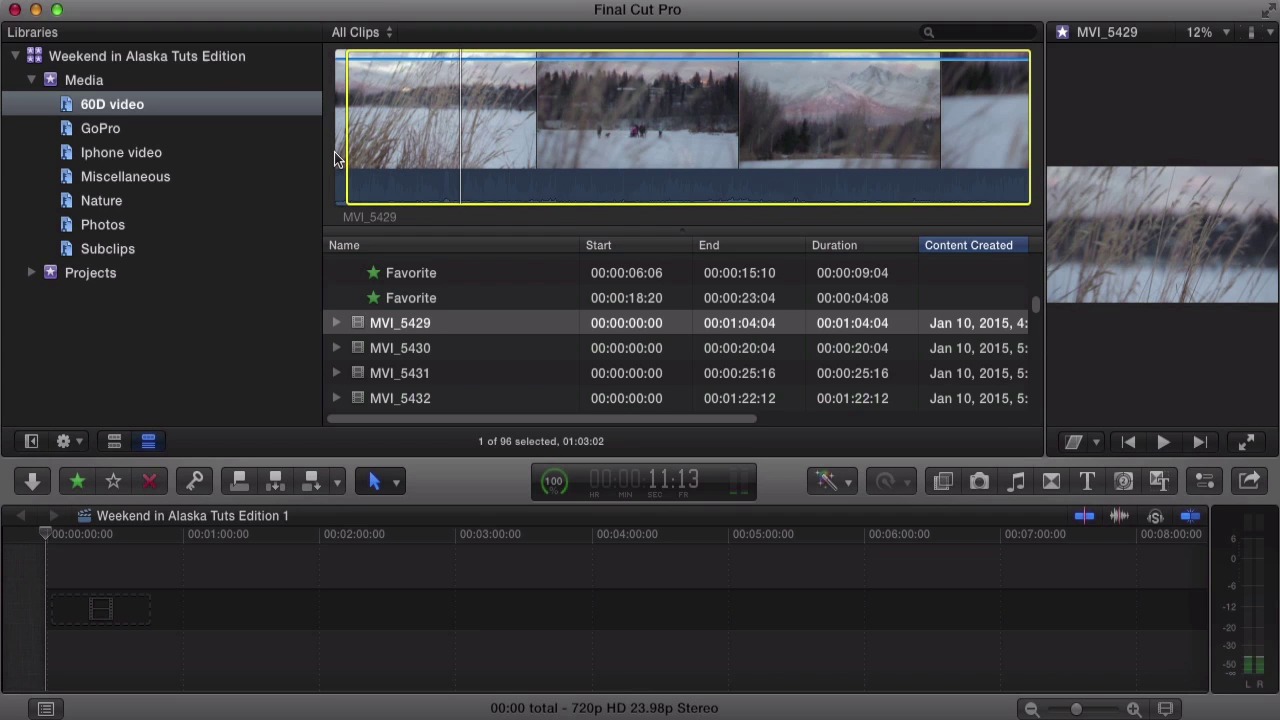This screenshot has height=720, width=1280.
Task: Toggle viewer full screen playback
Action: tap(1247, 442)
